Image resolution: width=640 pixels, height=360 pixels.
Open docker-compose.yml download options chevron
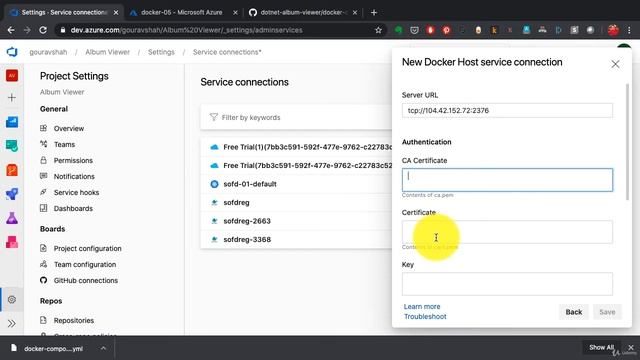click(103, 348)
